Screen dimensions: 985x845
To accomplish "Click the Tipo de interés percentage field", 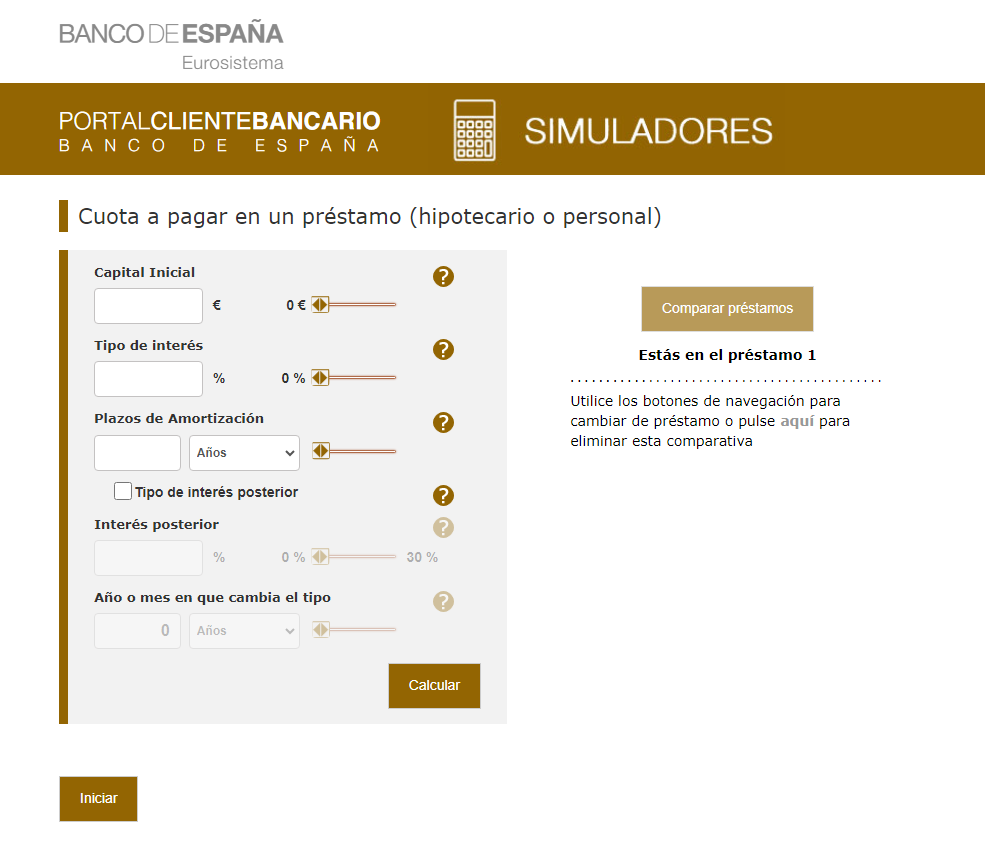I will pyautogui.click(x=148, y=379).
